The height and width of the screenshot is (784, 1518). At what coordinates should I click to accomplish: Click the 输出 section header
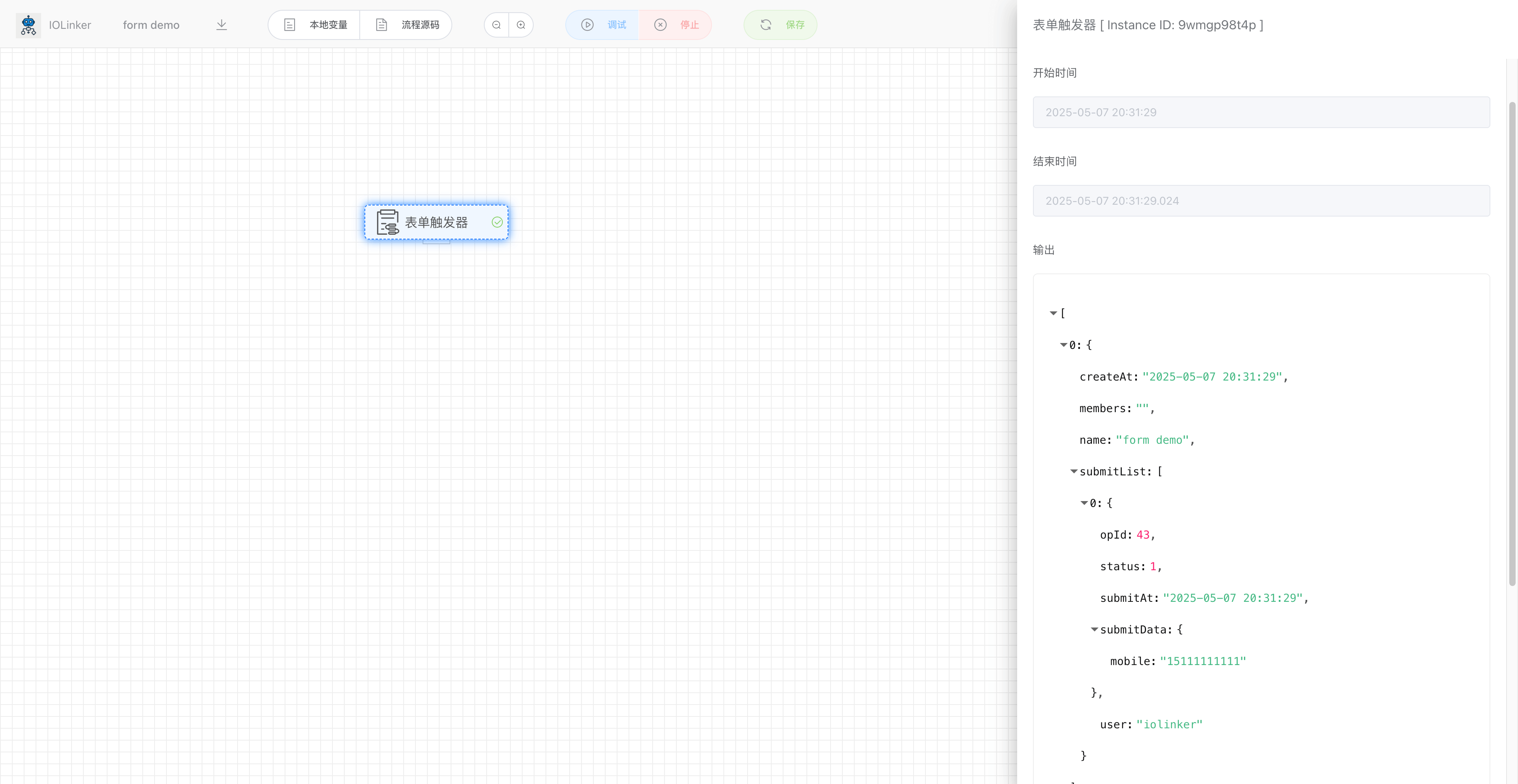tap(1043, 249)
